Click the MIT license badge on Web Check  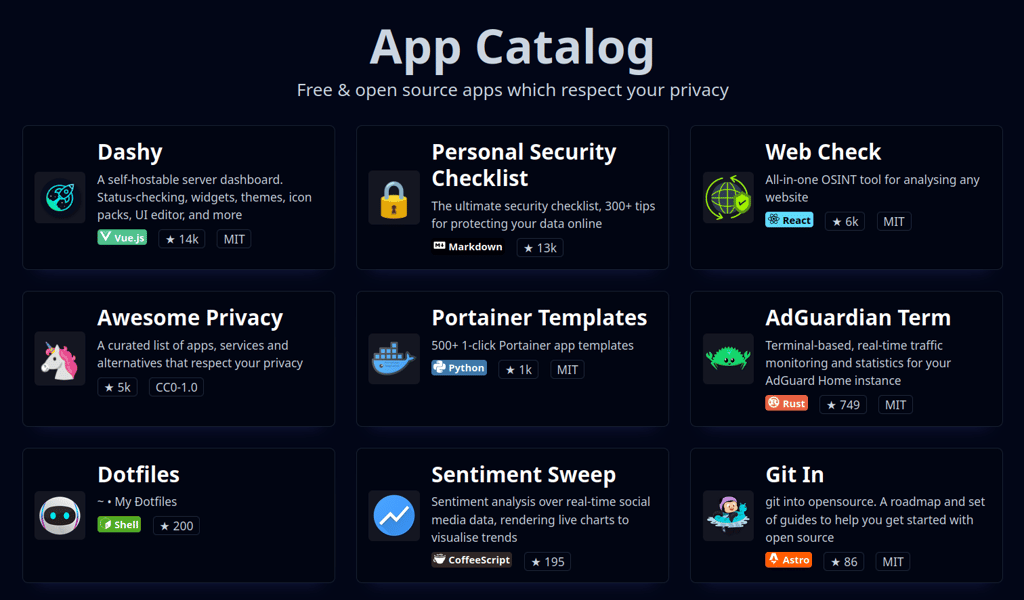click(893, 220)
